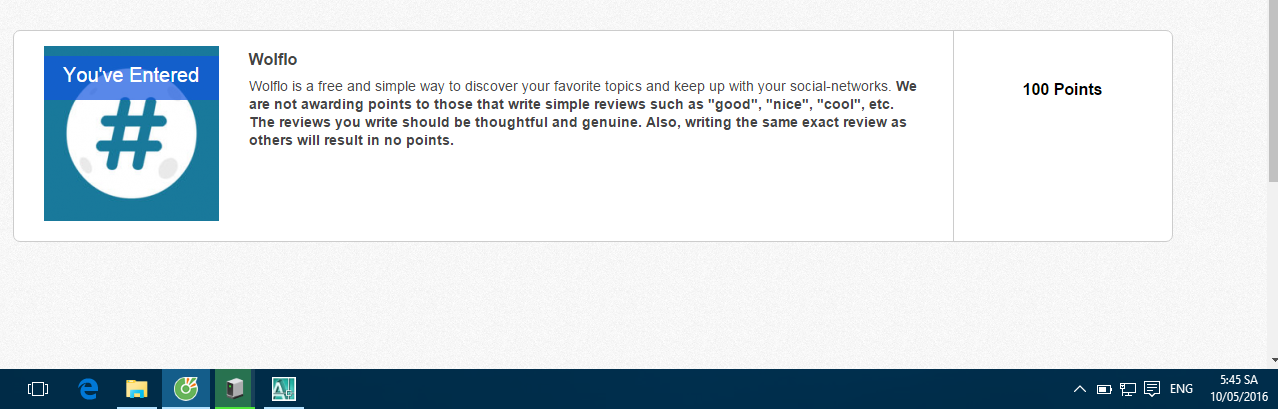This screenshot has height=409, width=1278.
Task: Open the Action Center notifications
Action: tap(1152, 389)
